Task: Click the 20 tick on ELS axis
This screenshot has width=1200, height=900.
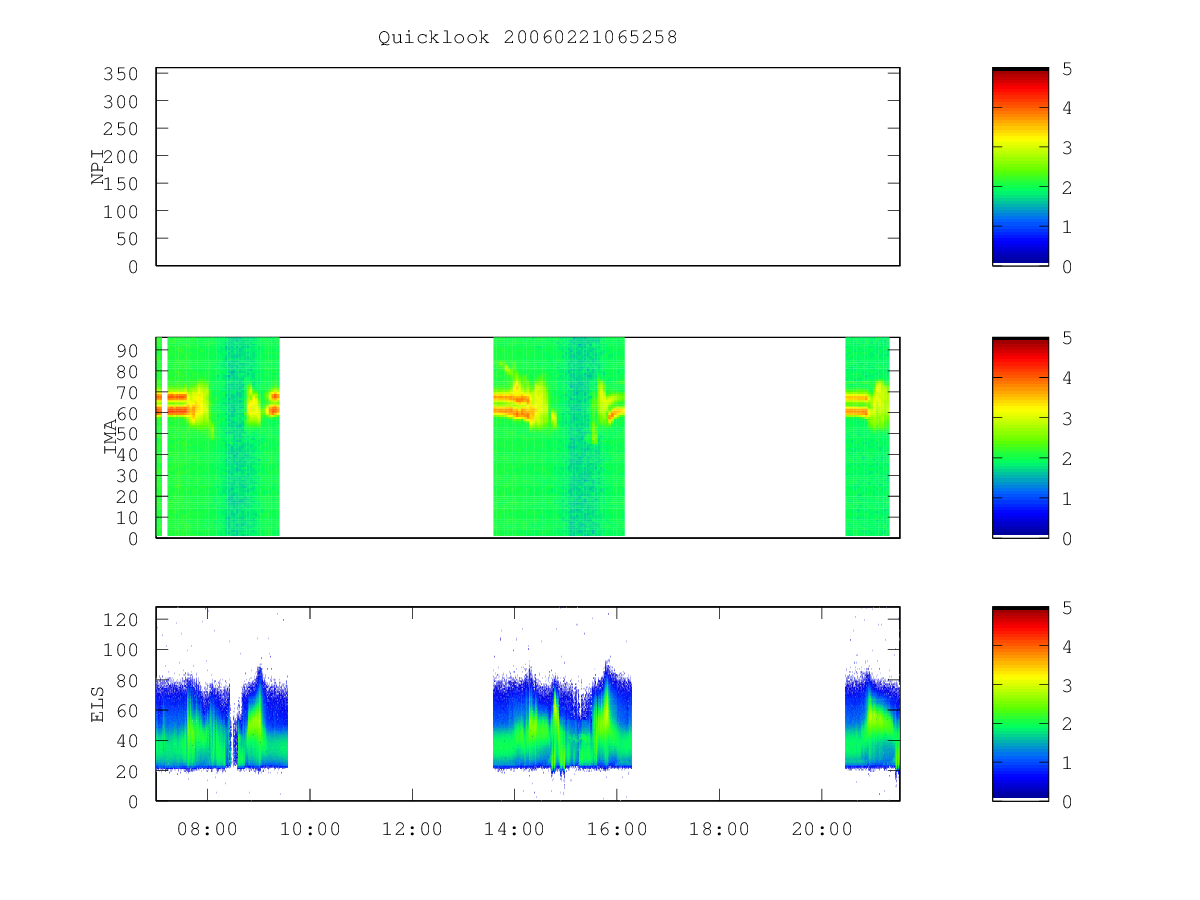Action: tap(128, 772)
